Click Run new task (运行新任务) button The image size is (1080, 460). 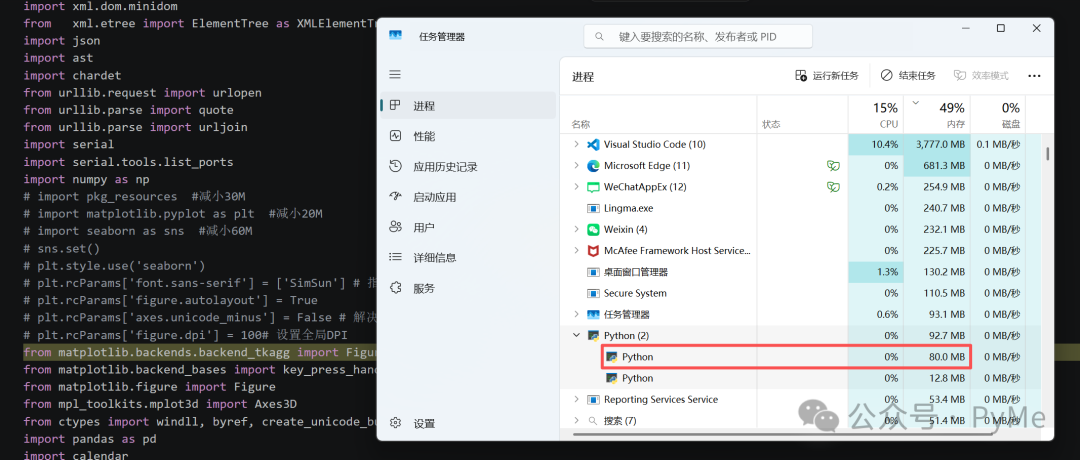tap(827, 76)
